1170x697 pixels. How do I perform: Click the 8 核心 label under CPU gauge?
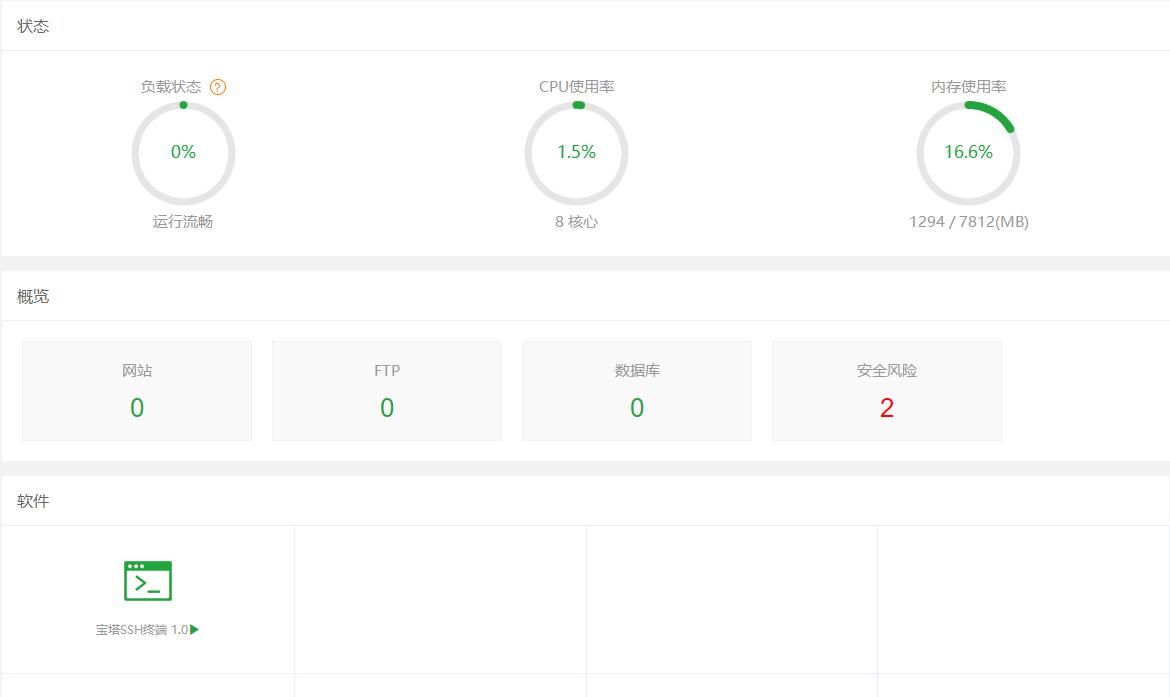pyautogui.click(x=576, y=221)
